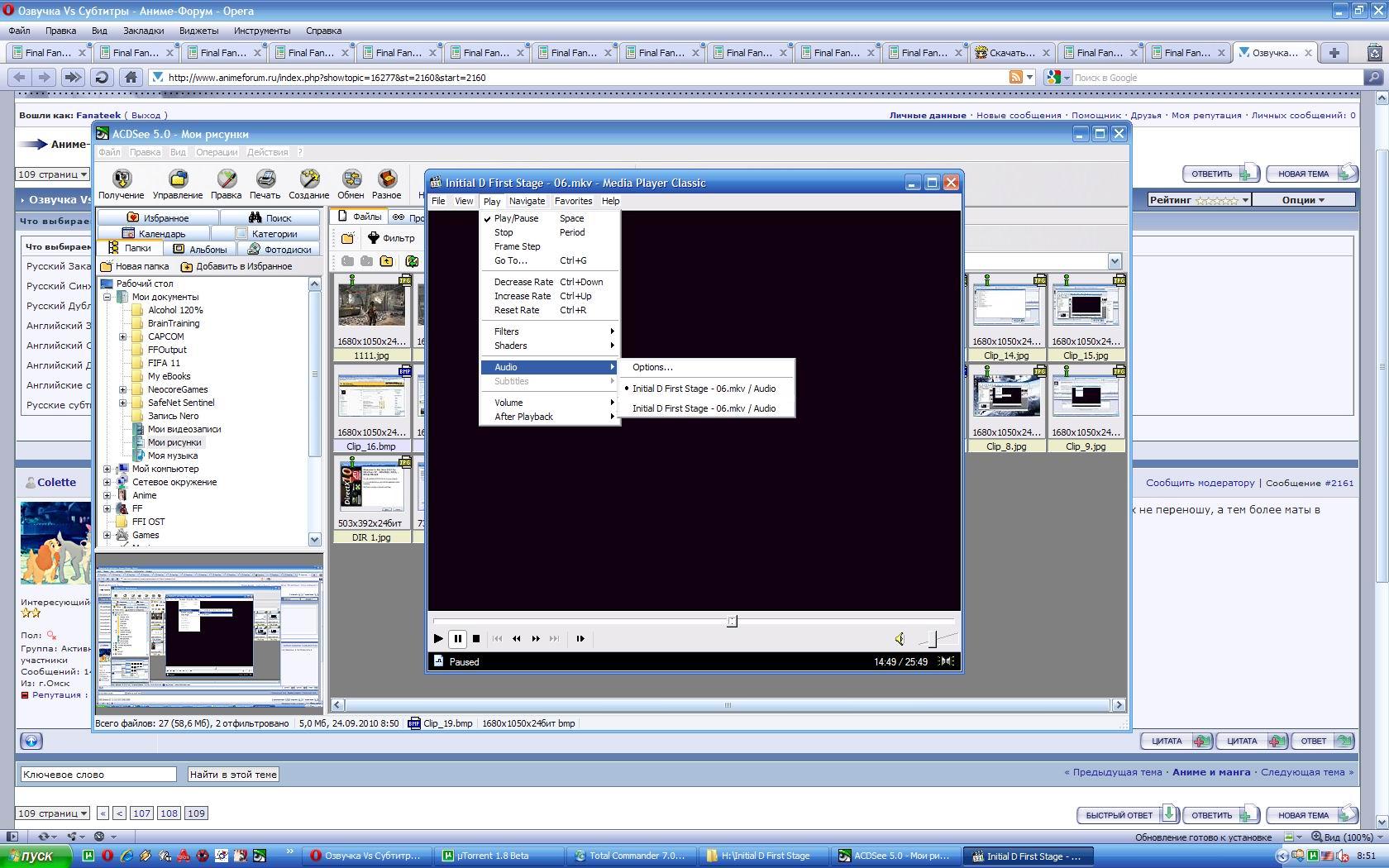Click the Pause button in Media Player Classic
This screenshot has height=868, width=1389.
458,638
